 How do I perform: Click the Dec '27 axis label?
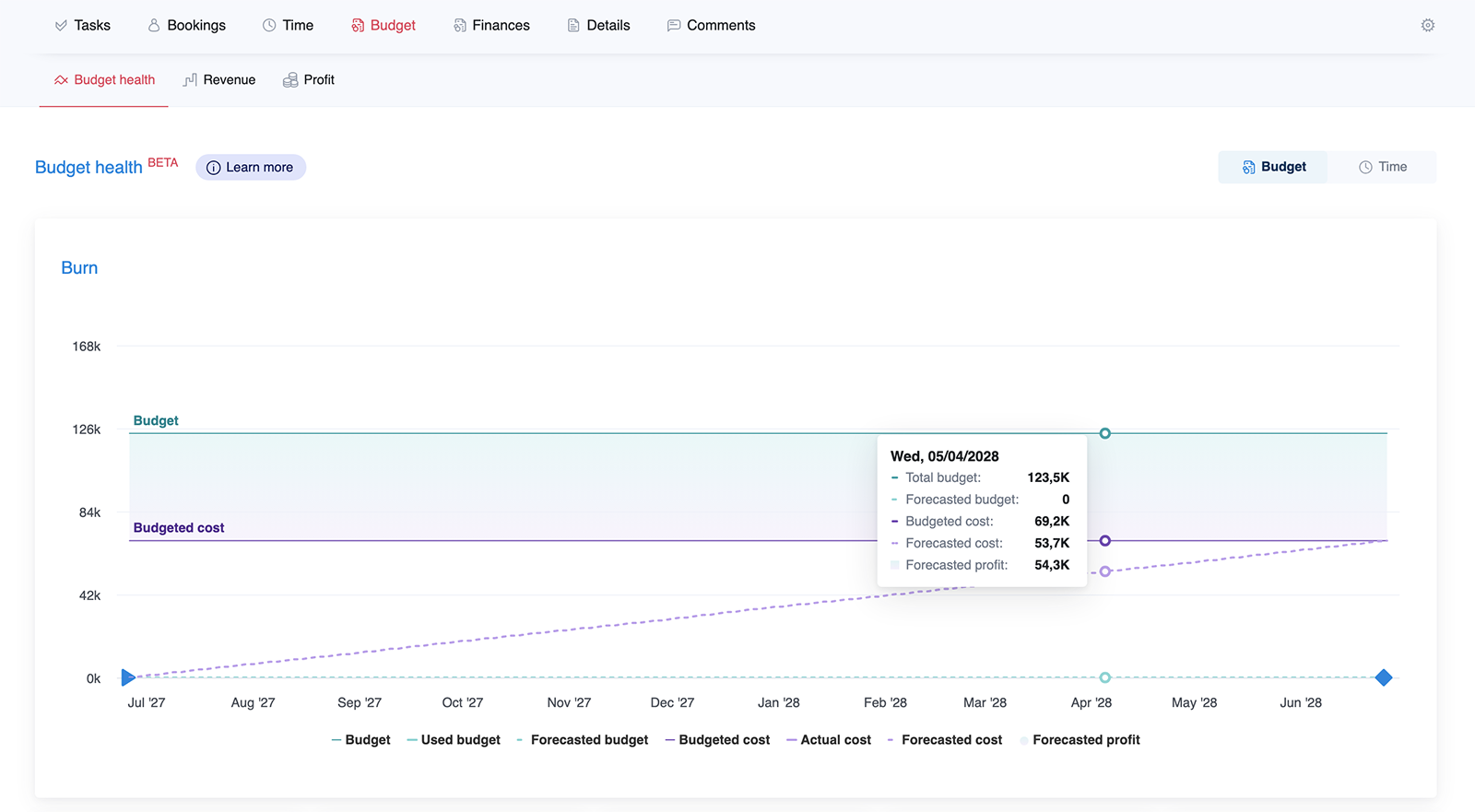(672, 703)
